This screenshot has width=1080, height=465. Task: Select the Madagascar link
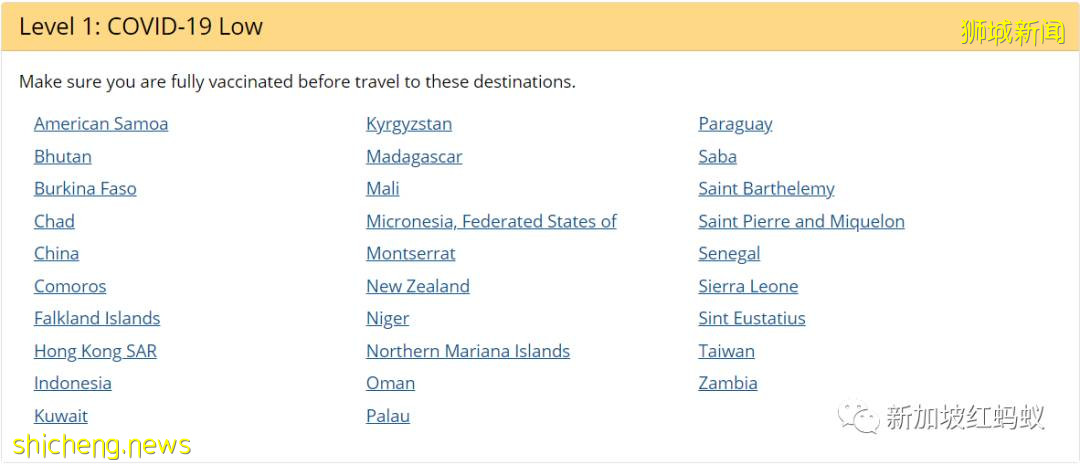[414, 157]
